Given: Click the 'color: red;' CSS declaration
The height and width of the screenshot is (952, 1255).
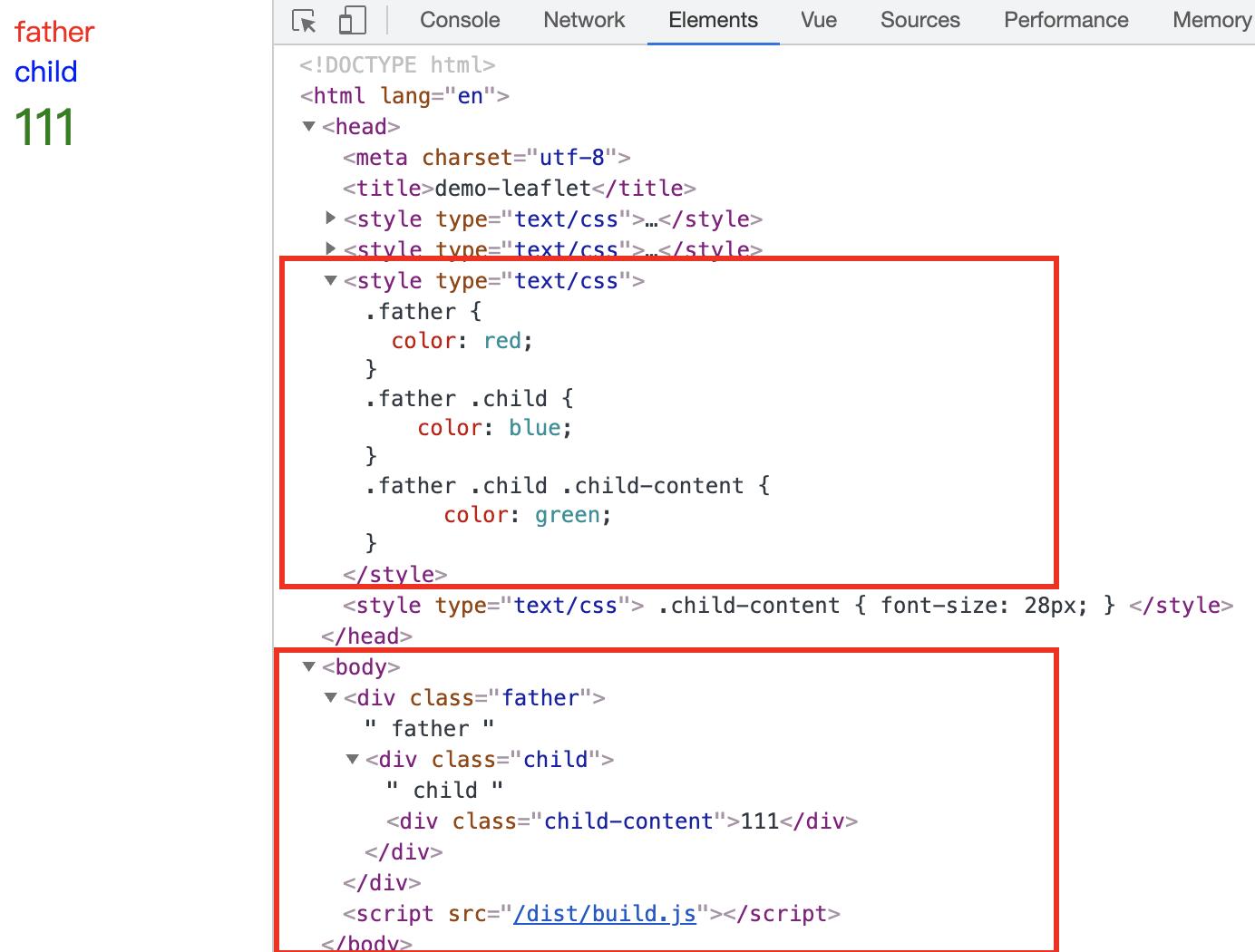Looking at the screenshot, I should click(x=462, y=341).
